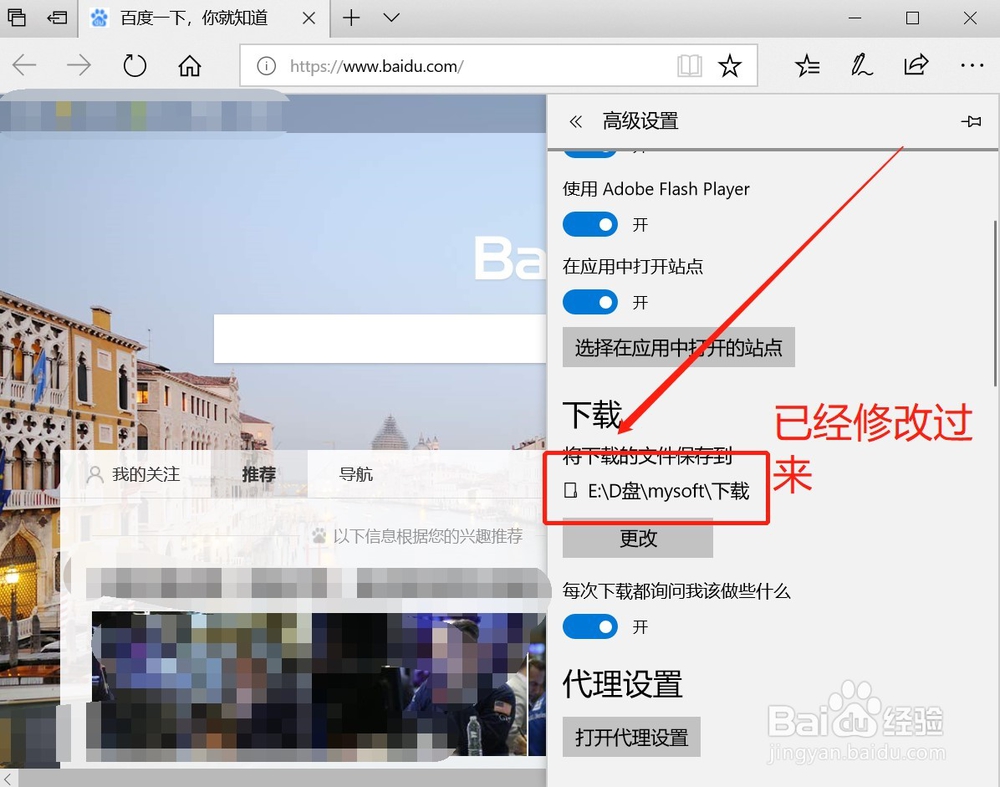Image resolution: width=1000 pixels, height=787 pixels.
Task: Turn off 在应用中打开站点 switch
Action: (590, 302)
